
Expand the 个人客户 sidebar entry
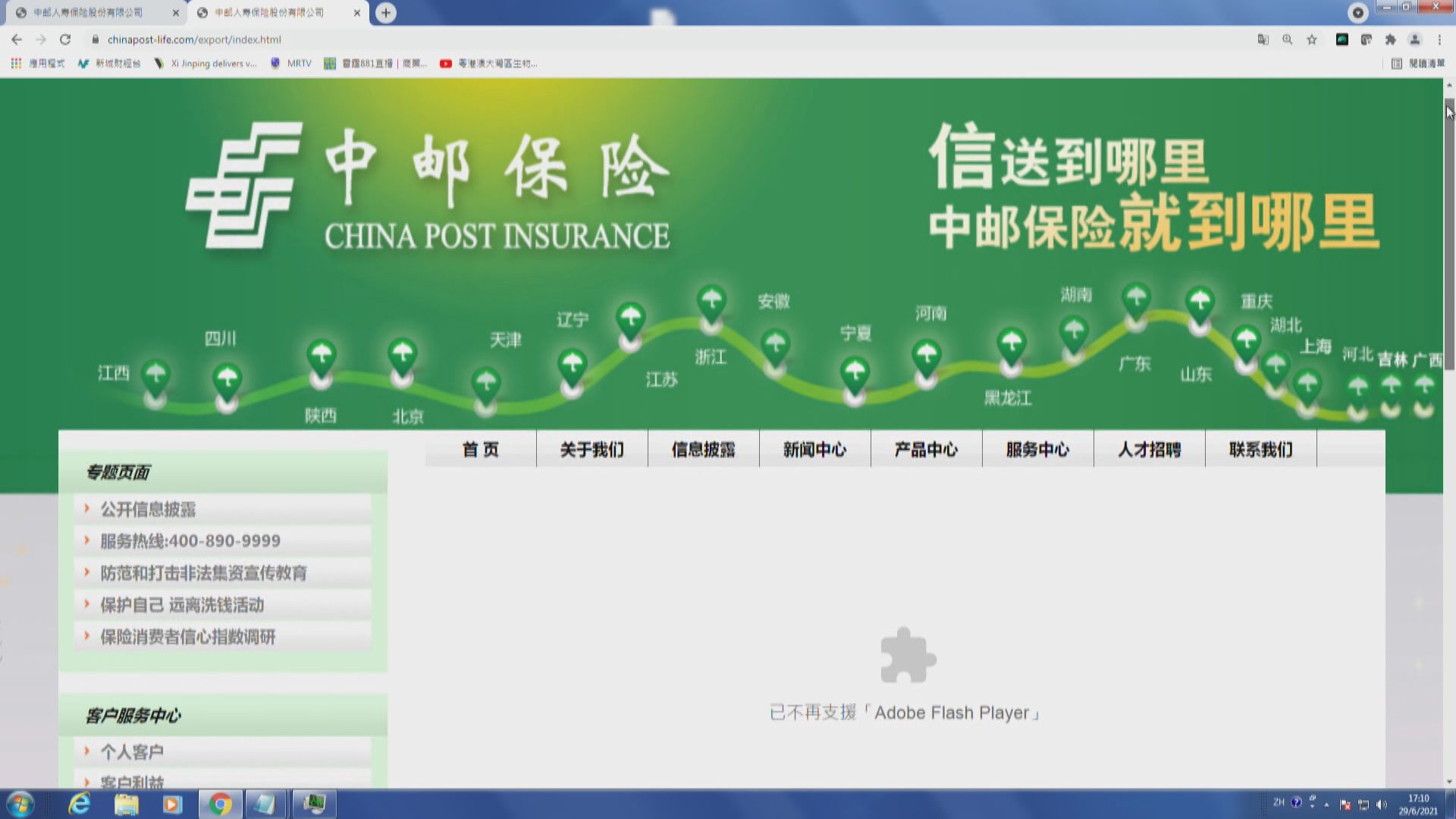(132, 752)
